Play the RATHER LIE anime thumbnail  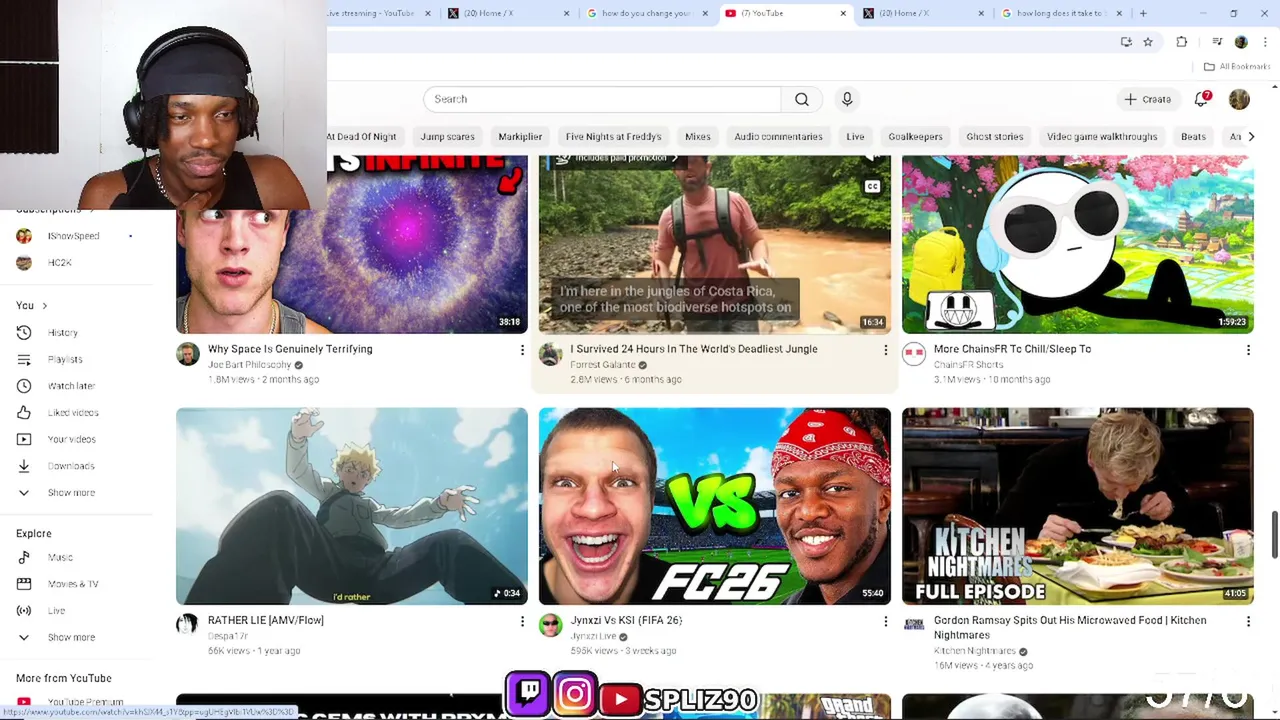351,506
